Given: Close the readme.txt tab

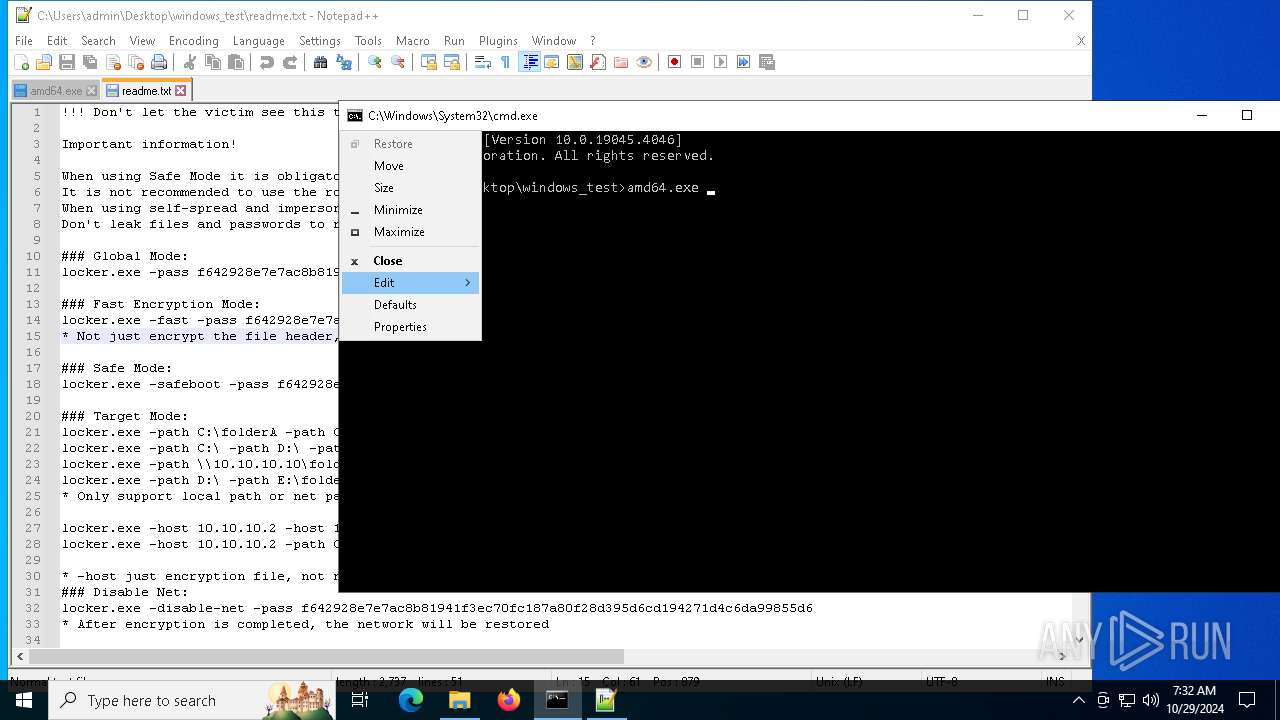Looking at the screenshot, I should 181,91.
